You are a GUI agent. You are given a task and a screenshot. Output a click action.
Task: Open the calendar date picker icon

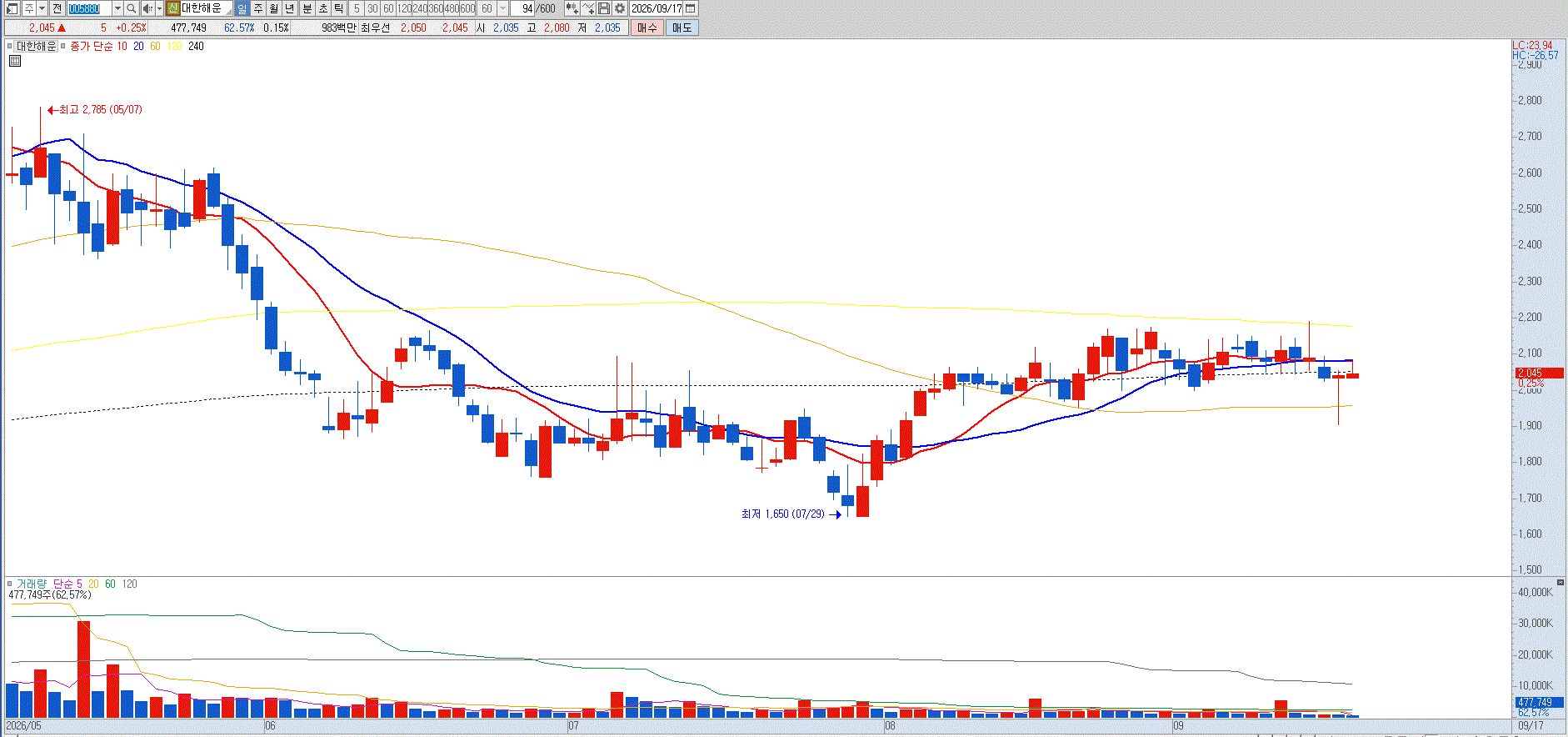coord(691,8)
